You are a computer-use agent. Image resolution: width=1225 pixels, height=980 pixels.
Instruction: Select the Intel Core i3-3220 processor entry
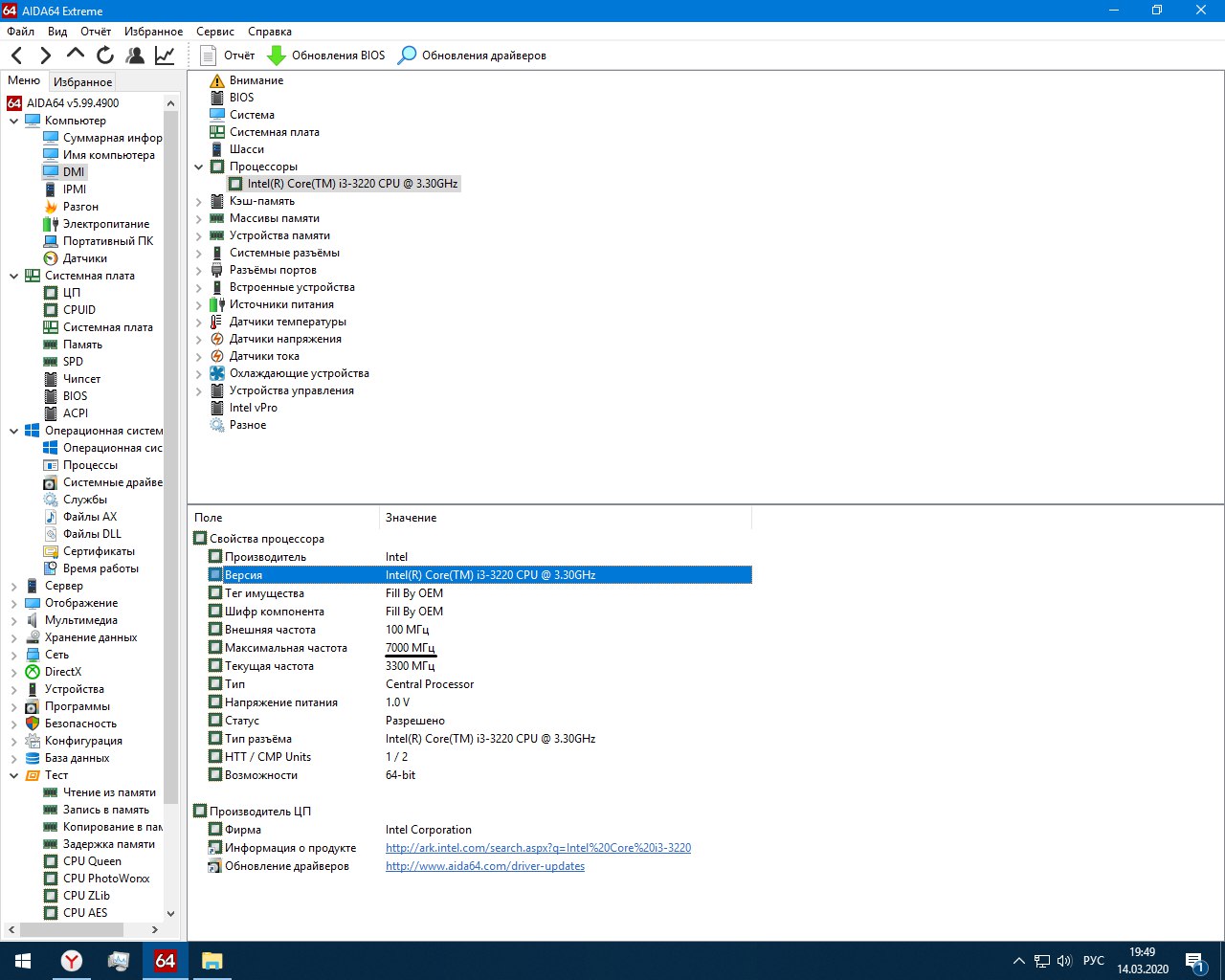(x=343, y=184)
